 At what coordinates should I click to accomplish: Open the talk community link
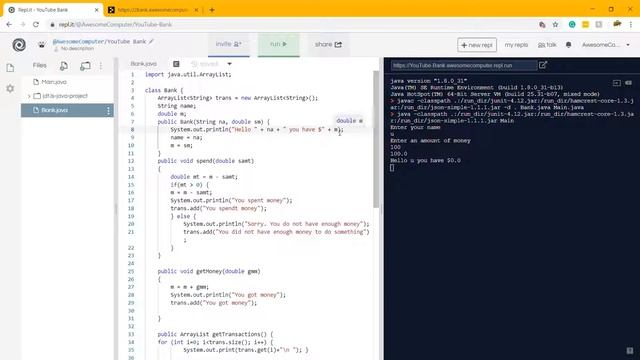547,45
